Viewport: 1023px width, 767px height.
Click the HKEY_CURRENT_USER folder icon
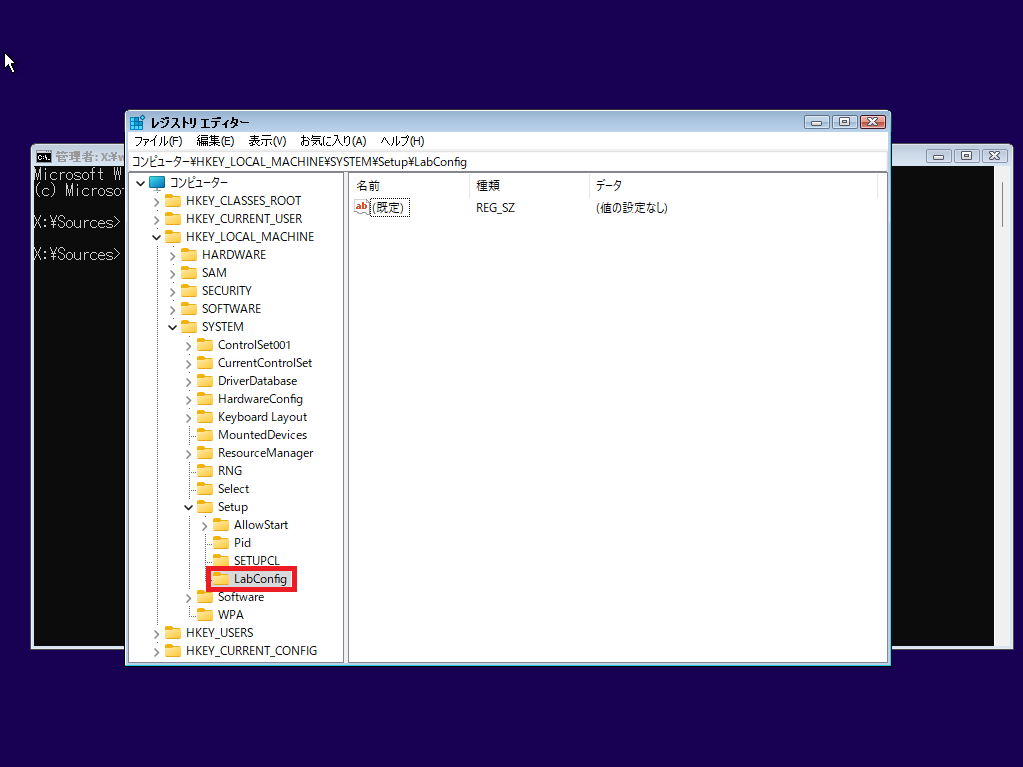173,218
